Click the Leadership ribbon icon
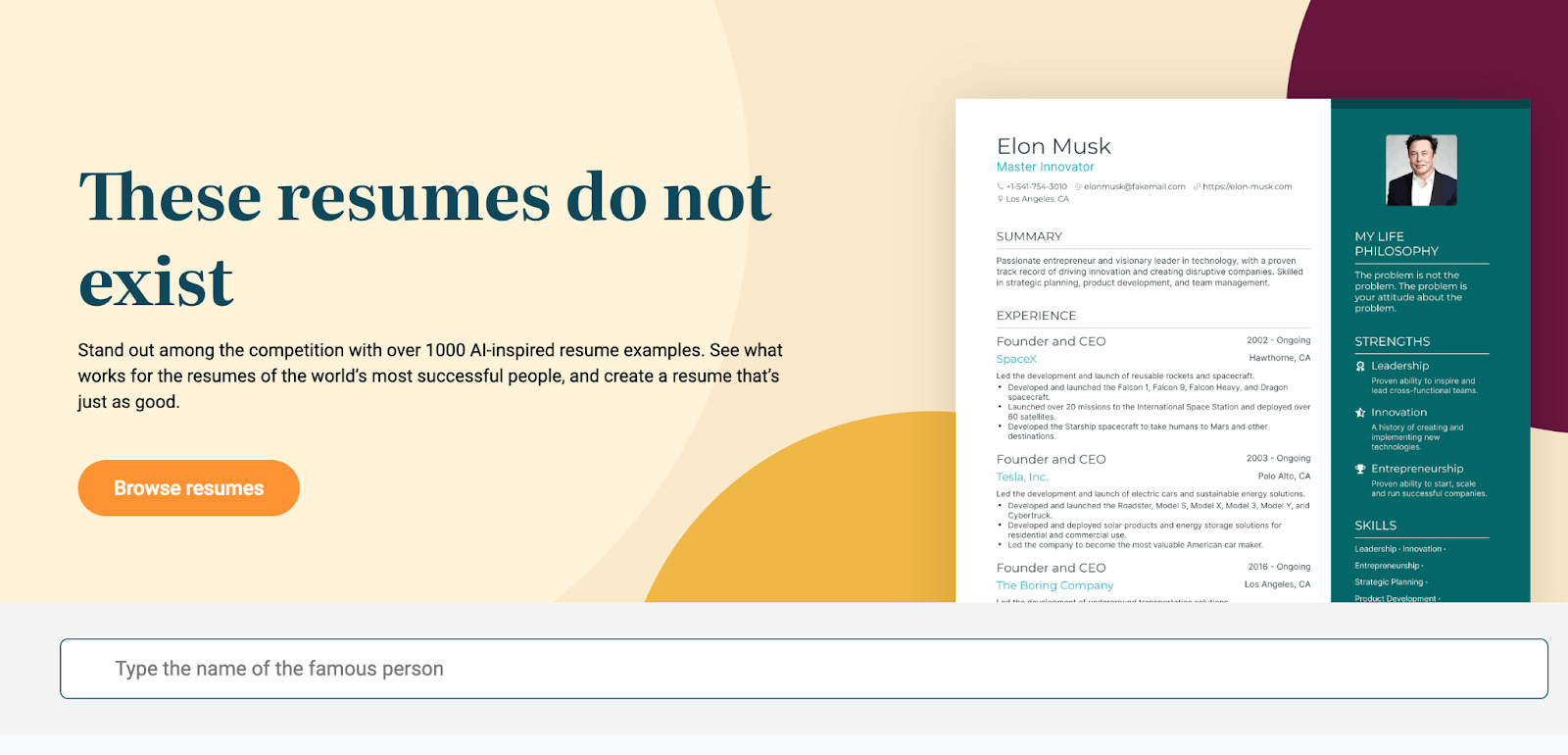 [x=1360, y=366]
